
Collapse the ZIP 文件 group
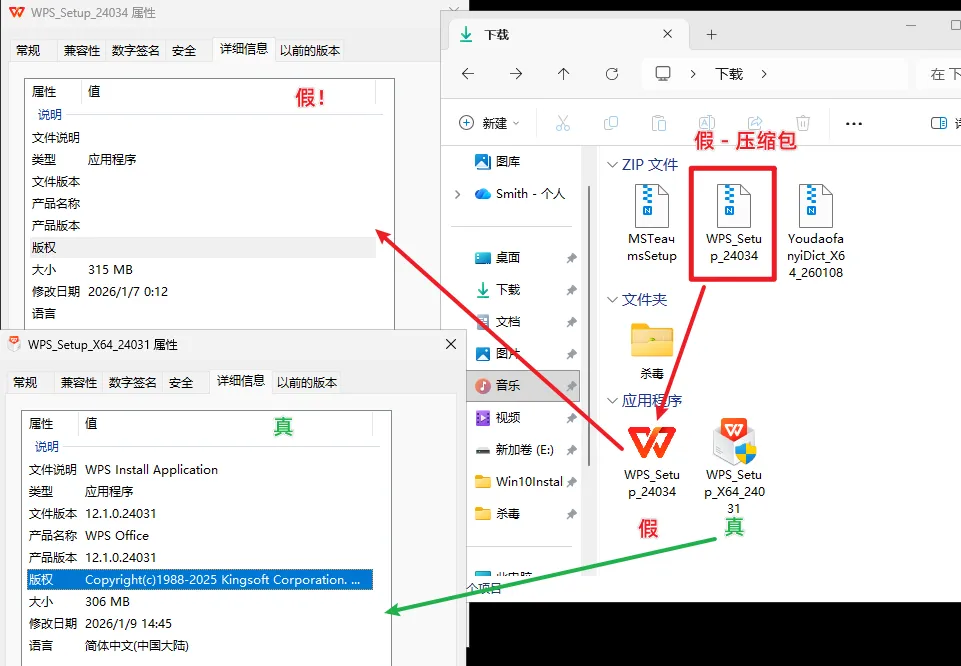coord(612,165)
